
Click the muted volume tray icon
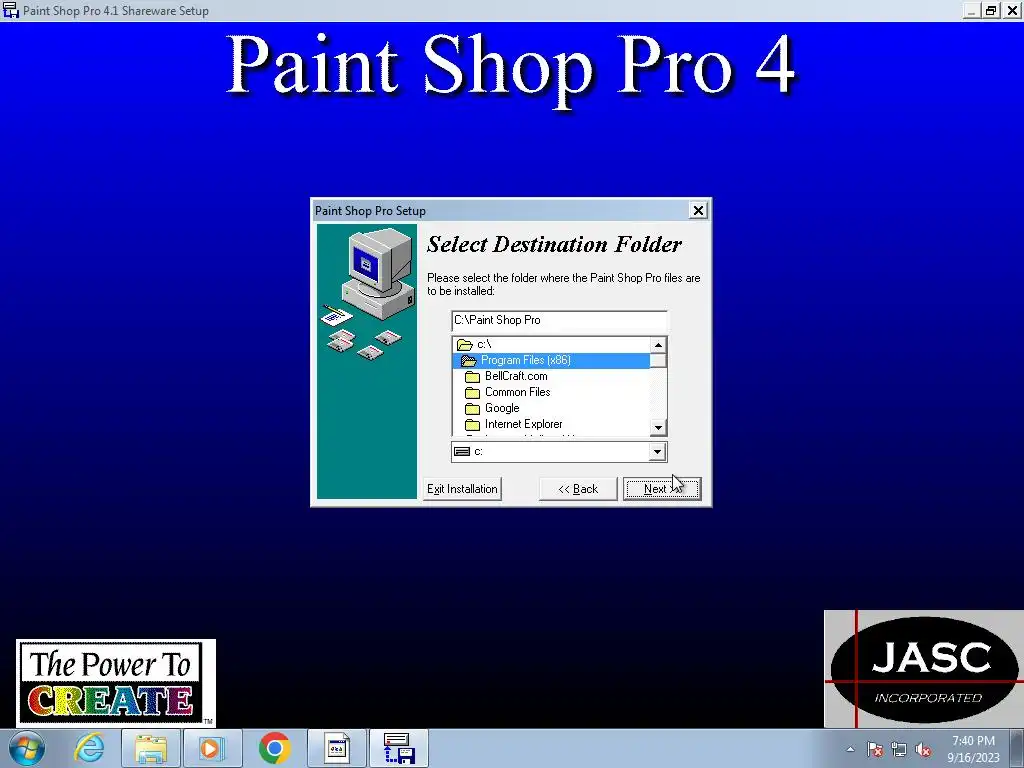(923, 750)
